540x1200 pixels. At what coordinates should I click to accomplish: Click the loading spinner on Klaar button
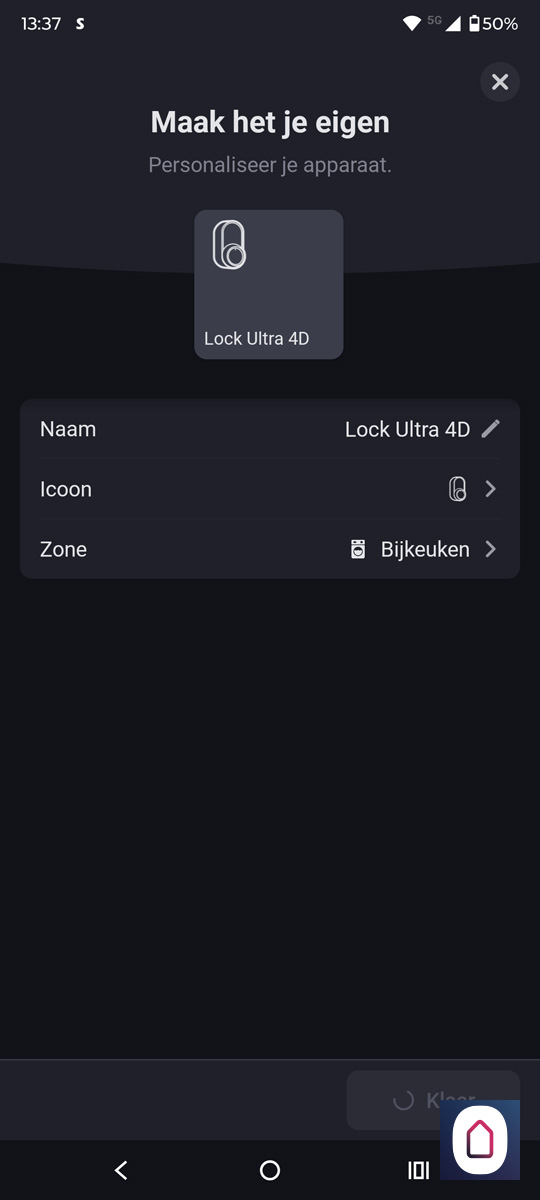(x=403, y=1100)
